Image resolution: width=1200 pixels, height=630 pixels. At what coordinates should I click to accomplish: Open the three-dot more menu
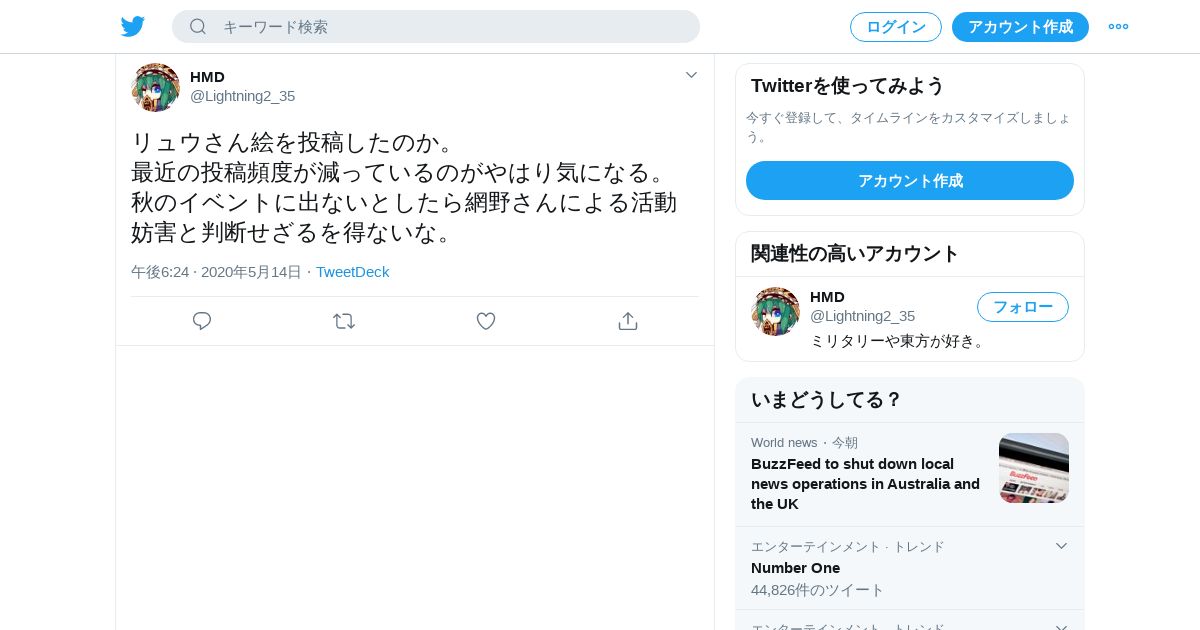coord(1118,26)
